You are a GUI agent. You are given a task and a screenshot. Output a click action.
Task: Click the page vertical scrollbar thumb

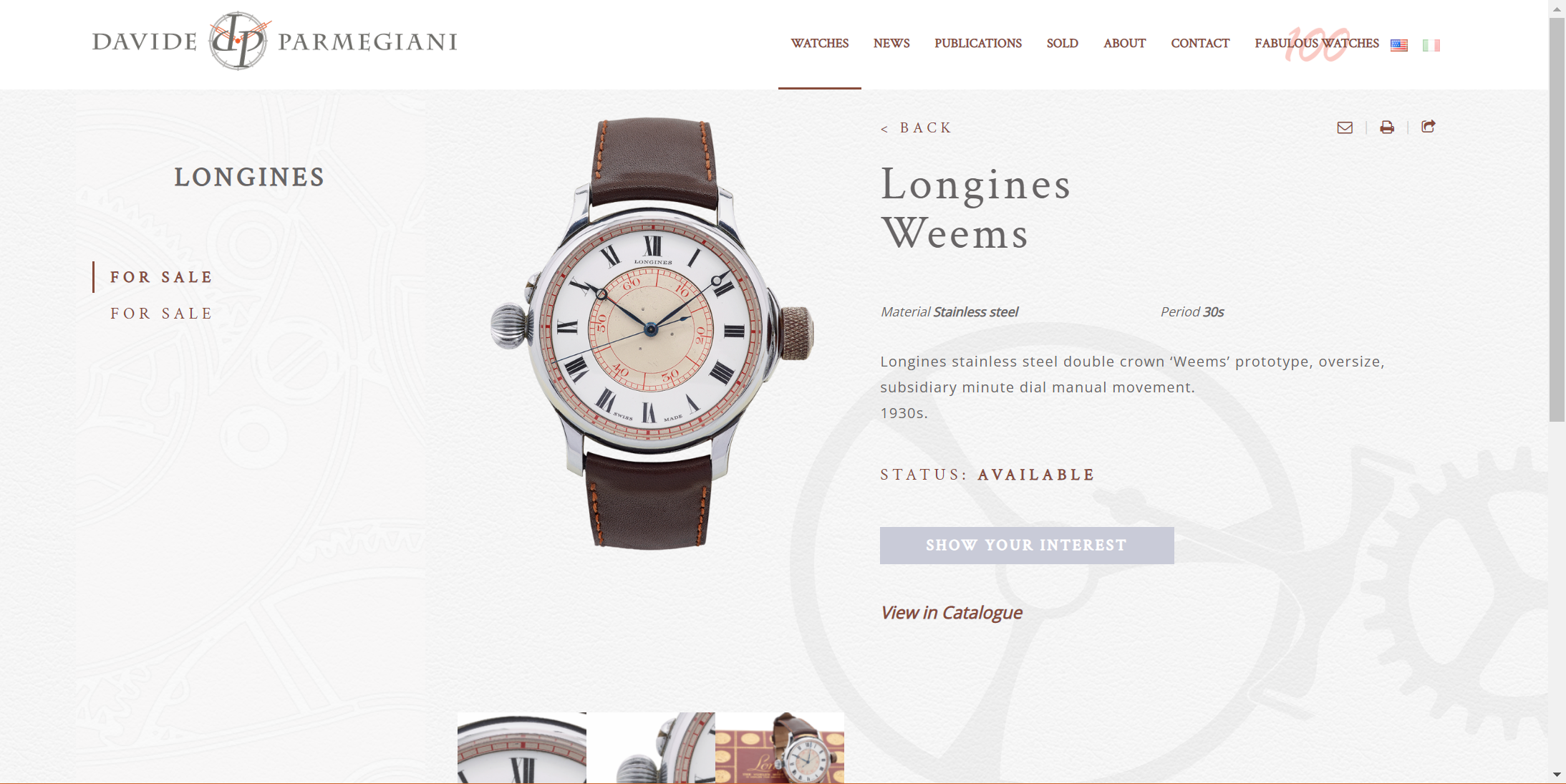[x=1557, y=220]
